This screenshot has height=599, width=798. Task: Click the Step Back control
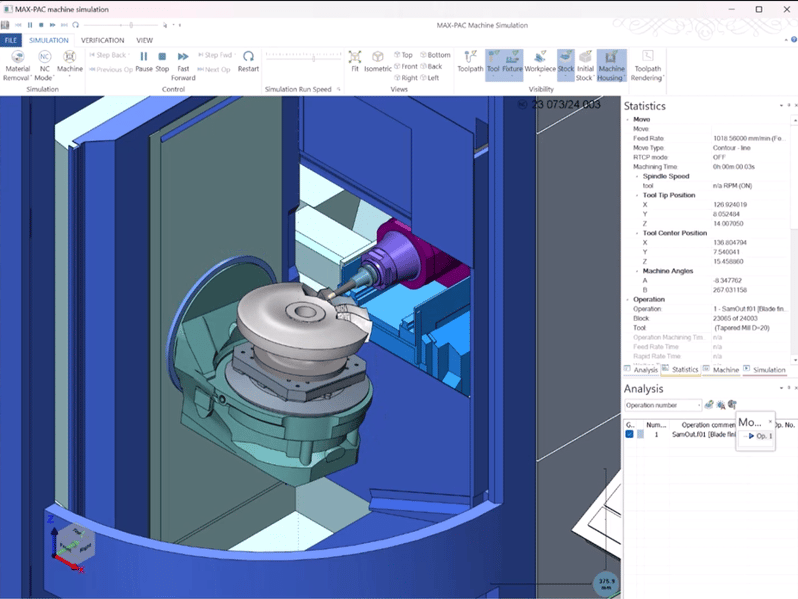[x=108, y=55]
